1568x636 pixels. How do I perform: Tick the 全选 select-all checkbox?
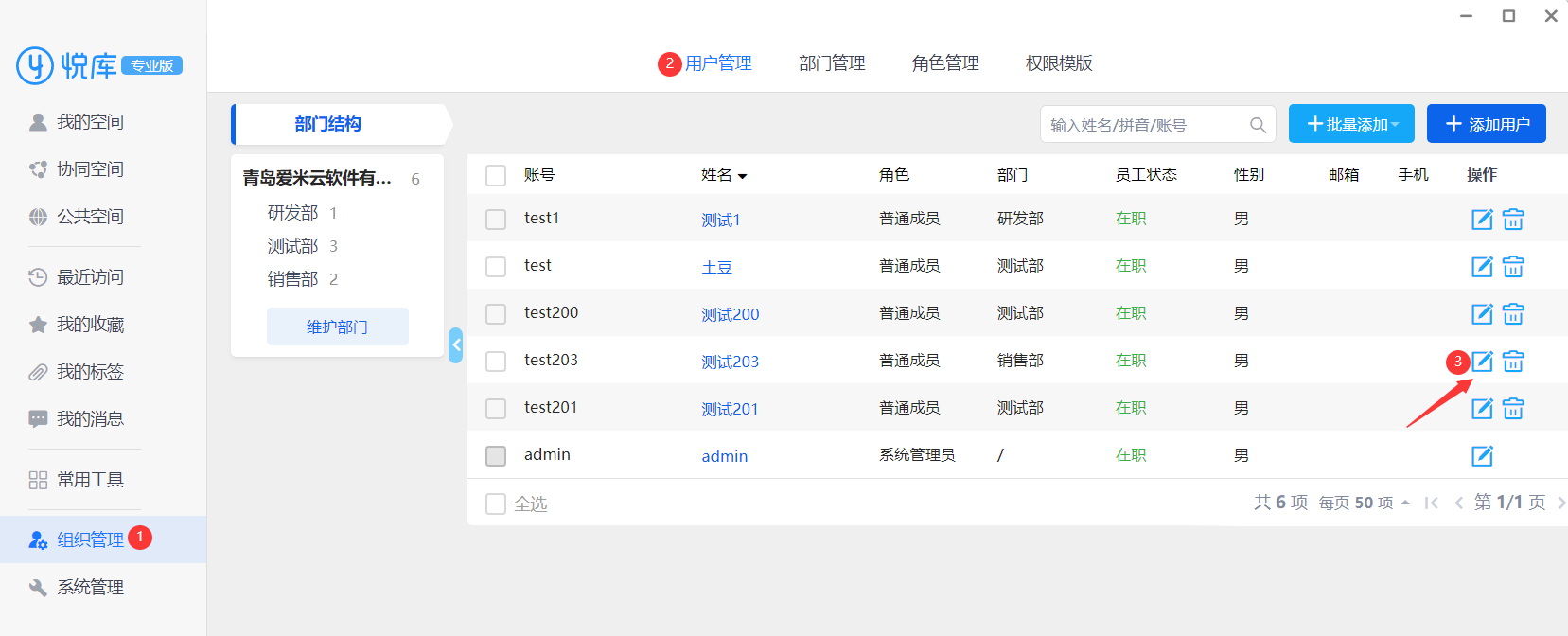click(x=496, y=503)
